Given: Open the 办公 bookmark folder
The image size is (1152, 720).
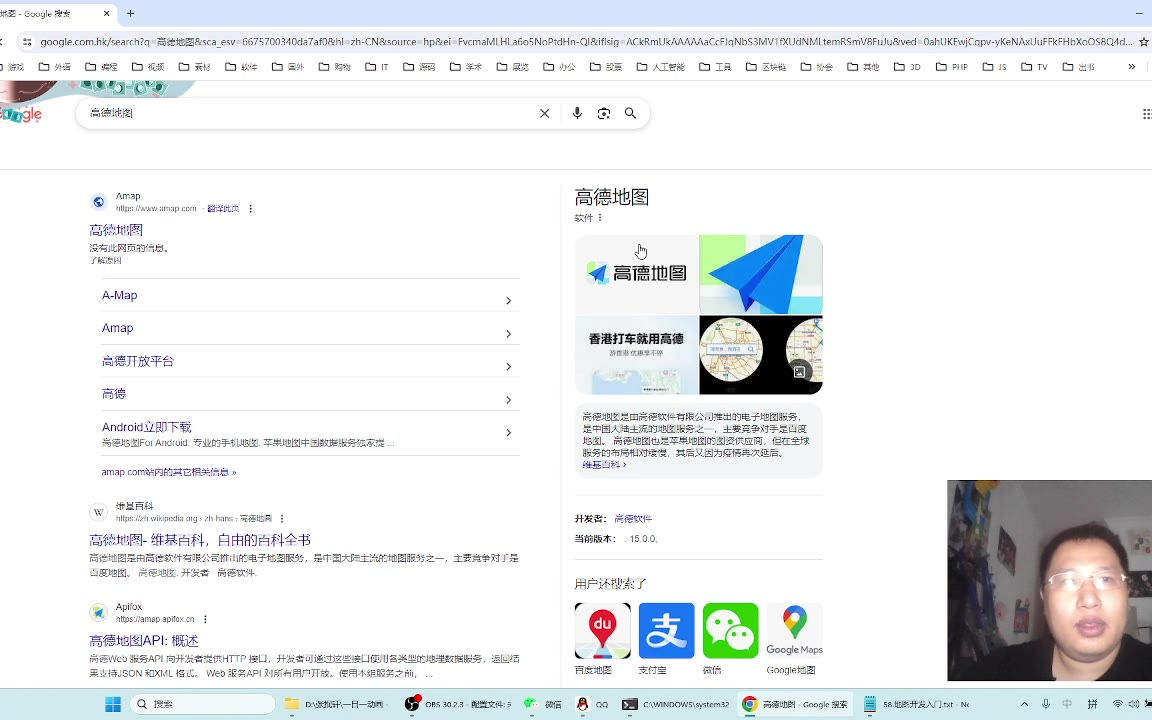Looking at the screenshot, I should pyautogui.click(x=560, y=67).
